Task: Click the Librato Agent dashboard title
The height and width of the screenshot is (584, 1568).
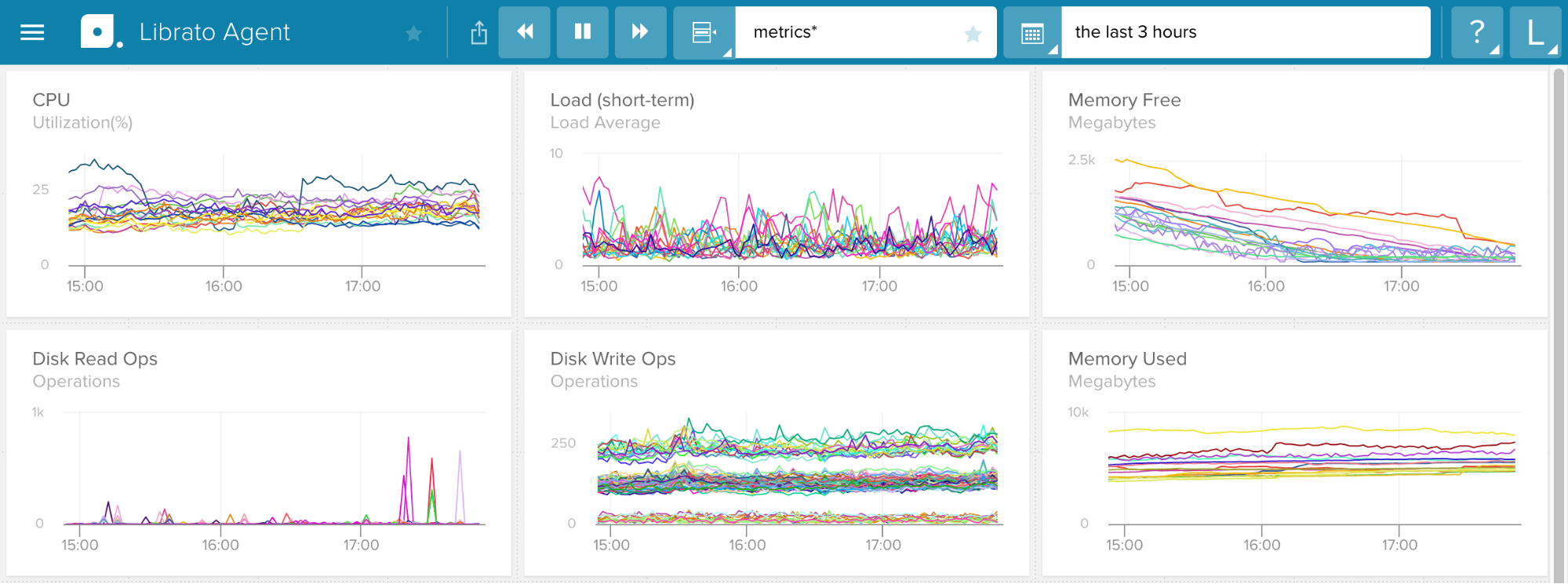Action: click(214, 32)
